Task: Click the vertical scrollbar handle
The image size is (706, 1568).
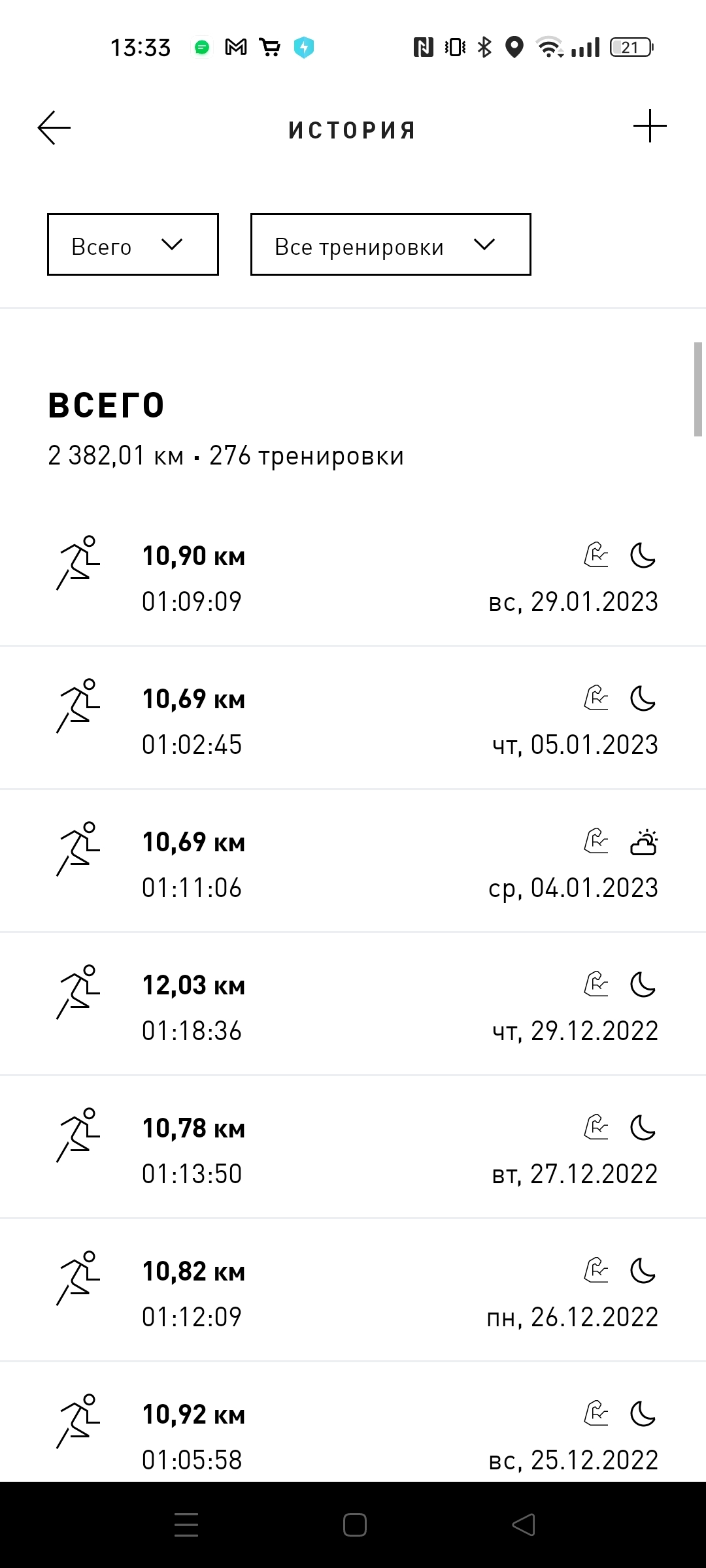Action: 698,389
